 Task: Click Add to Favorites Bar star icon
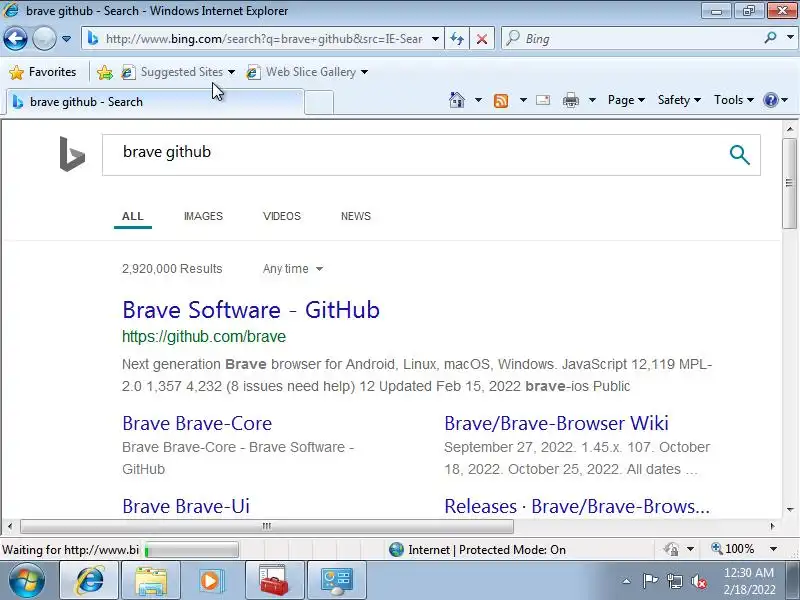point(105,72)
